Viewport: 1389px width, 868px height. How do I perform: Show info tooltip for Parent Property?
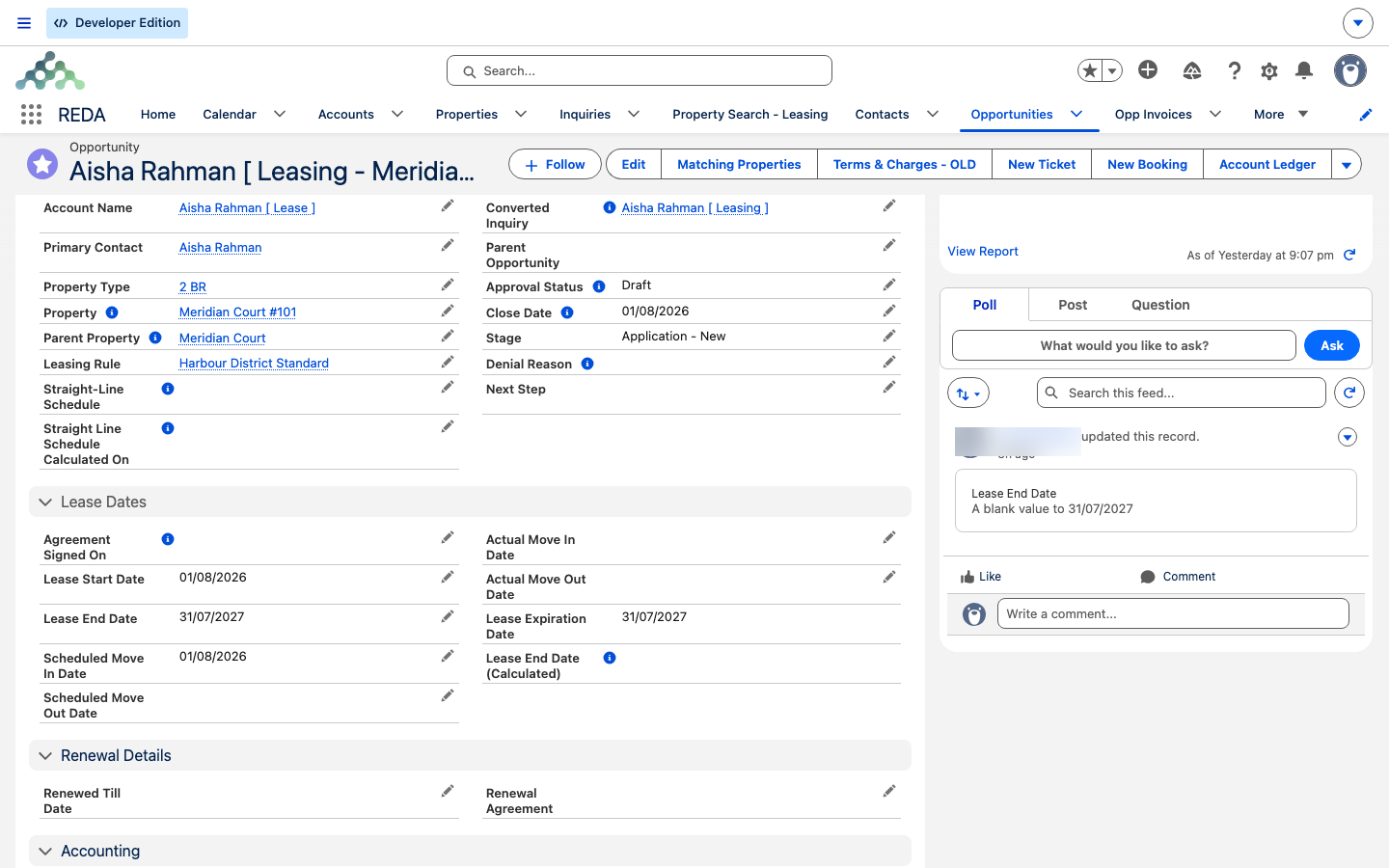tap(155, 338)
